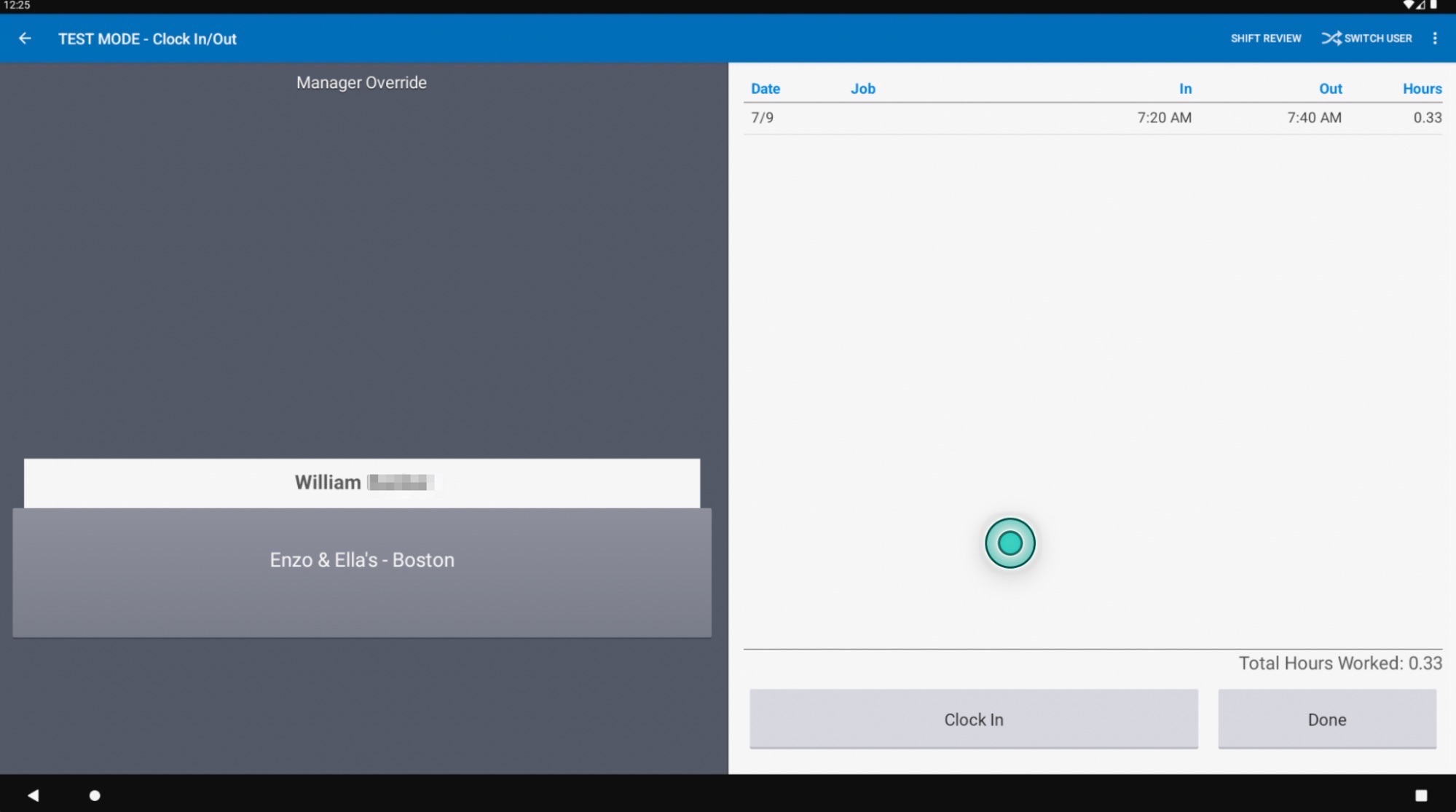Tap the teal circular touch indicator
The image size is (1456, 812).
[1010, 543]
